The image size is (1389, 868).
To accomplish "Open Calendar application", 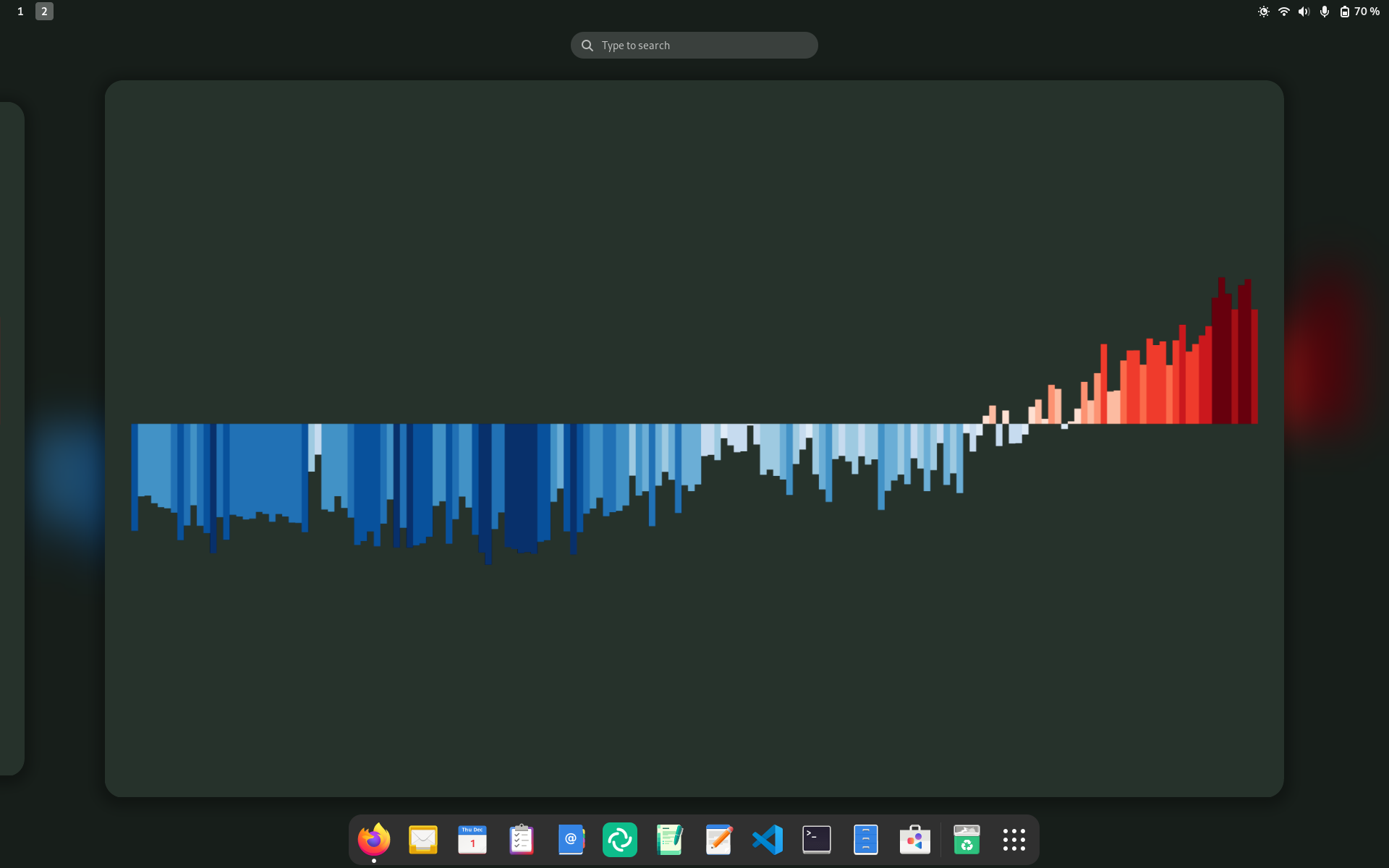I will (470, 838).
